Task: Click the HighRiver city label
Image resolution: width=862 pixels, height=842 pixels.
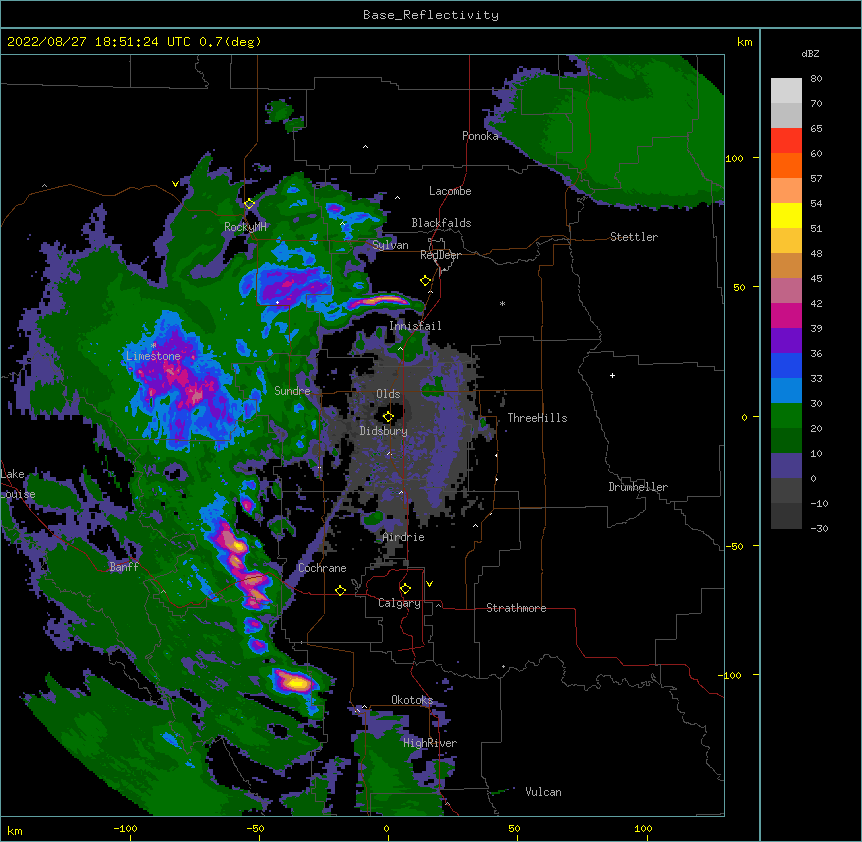Action: pos(430,743)
